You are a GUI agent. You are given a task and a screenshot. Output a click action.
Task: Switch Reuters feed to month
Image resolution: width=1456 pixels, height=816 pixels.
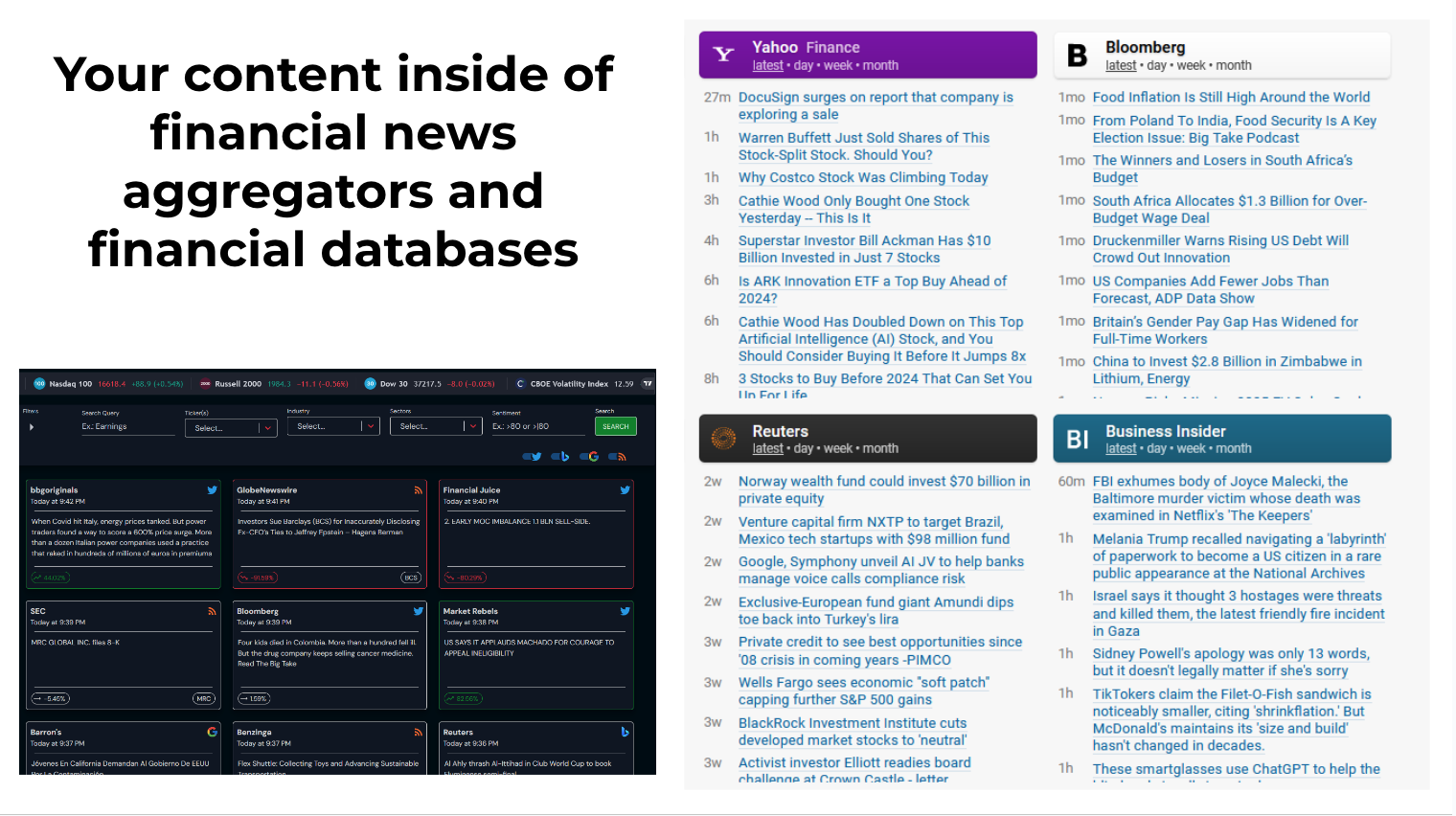click(x=880, y=449)
